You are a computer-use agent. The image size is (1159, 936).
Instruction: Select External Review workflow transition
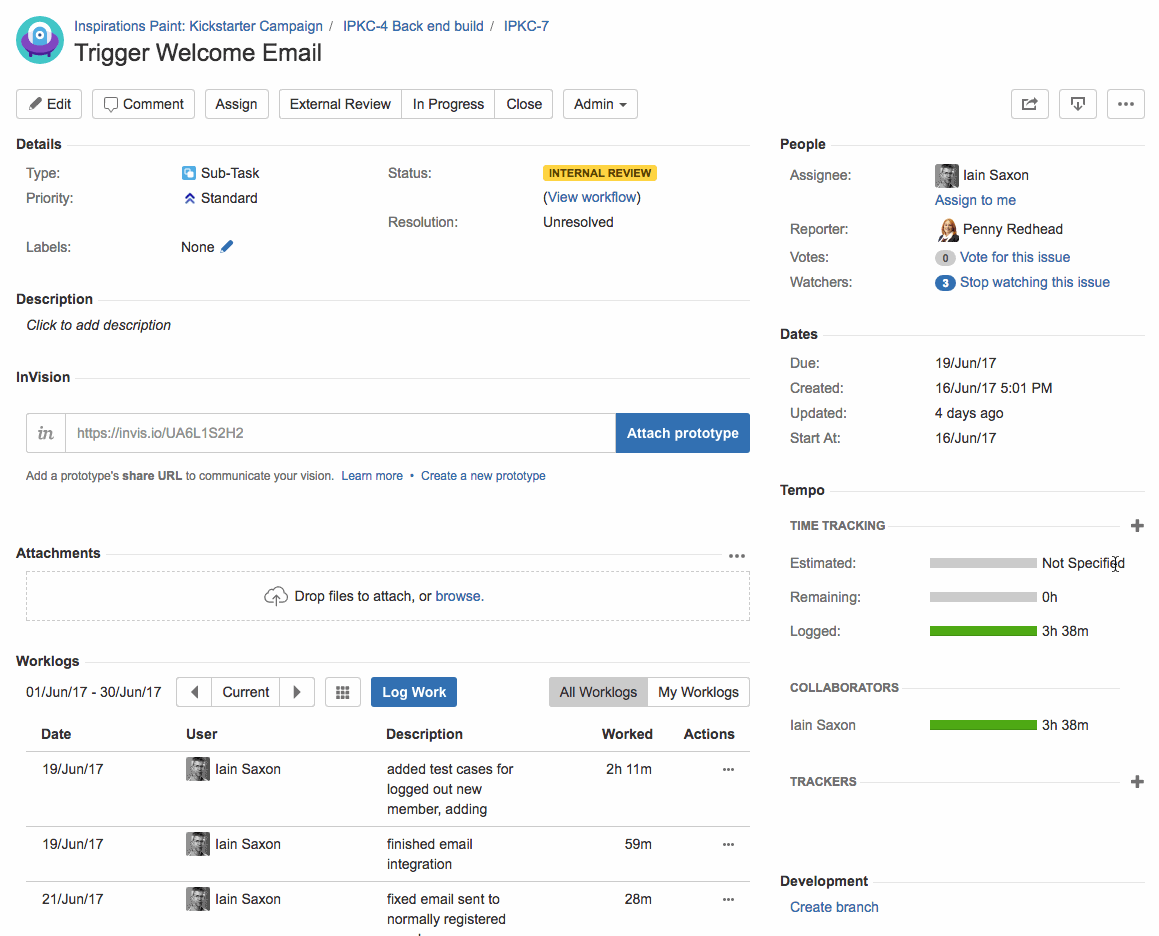pyautogui.click(x=340, y=104)
